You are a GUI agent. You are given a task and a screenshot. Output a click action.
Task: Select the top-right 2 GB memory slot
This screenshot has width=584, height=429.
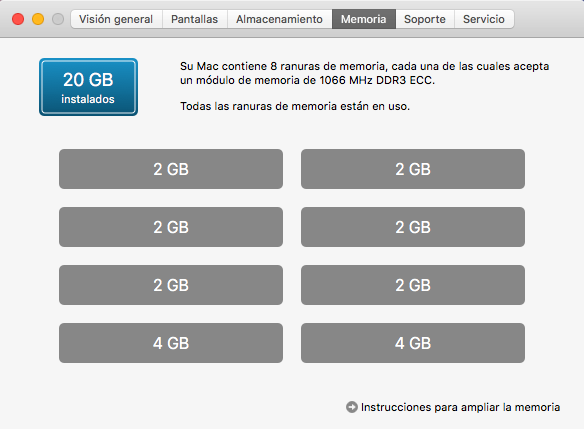(x=413, y=169)
